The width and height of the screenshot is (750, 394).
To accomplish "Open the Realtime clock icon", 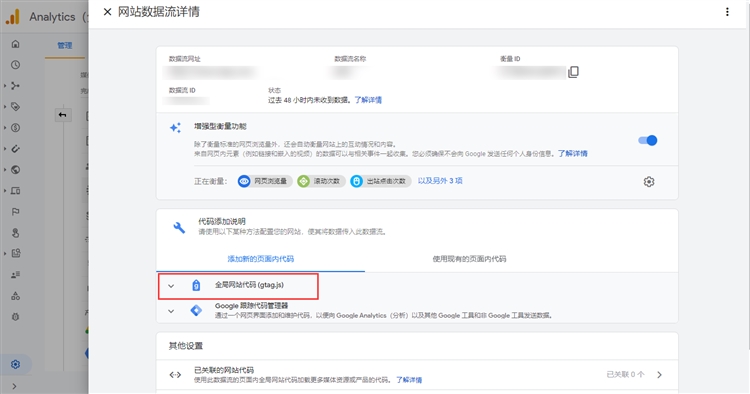I will point(15,65).
